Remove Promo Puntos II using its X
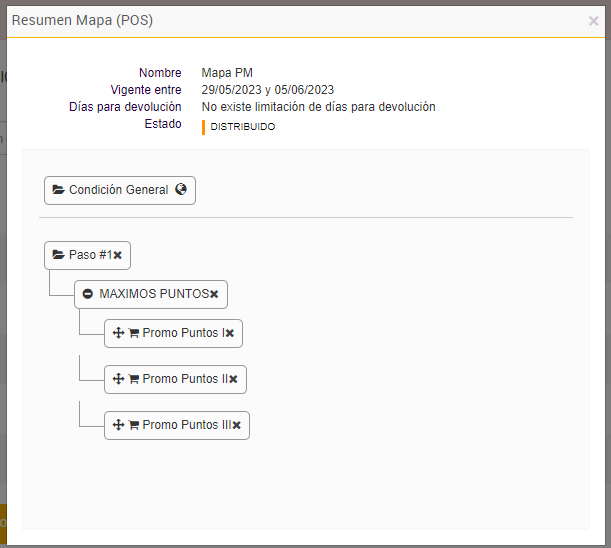The height and width of the screenshot is (548, 611). click(x=233, y=379)
